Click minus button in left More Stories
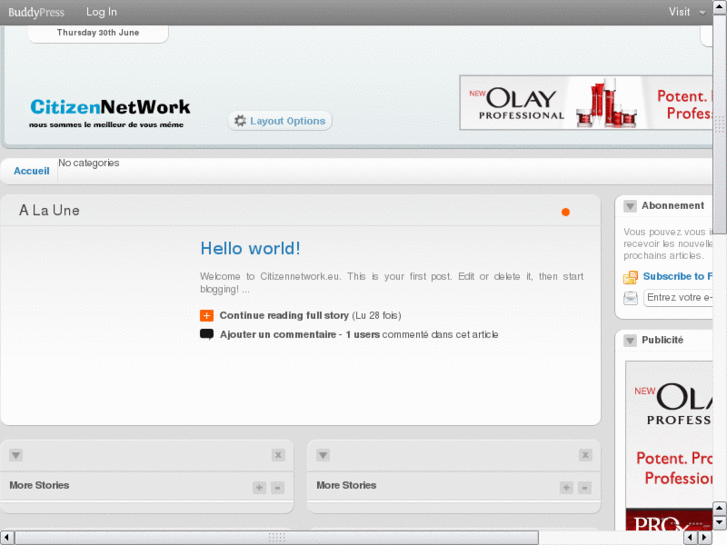 pyautogui.click(x=277, y=487)
